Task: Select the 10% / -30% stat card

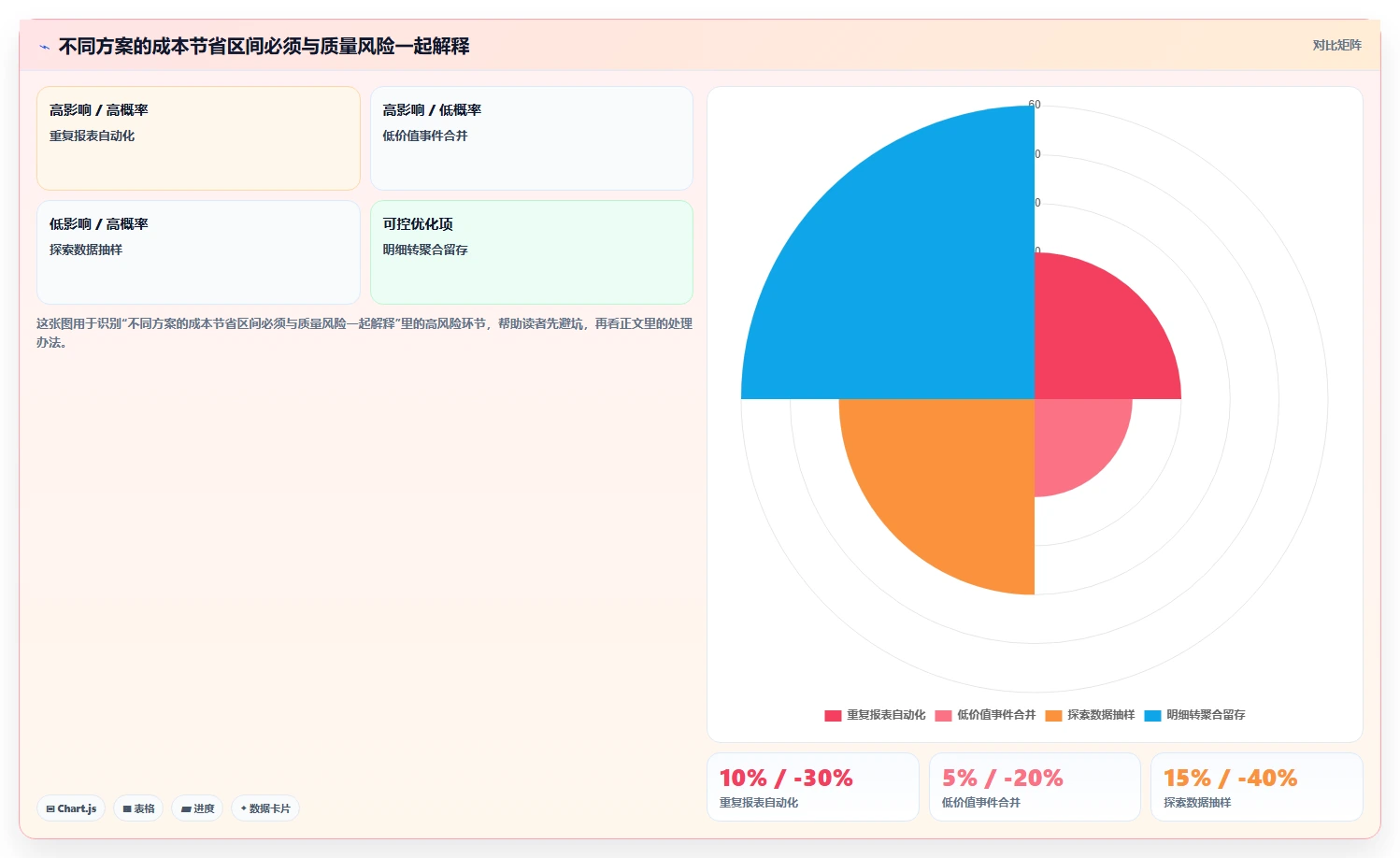Action: 813,787
